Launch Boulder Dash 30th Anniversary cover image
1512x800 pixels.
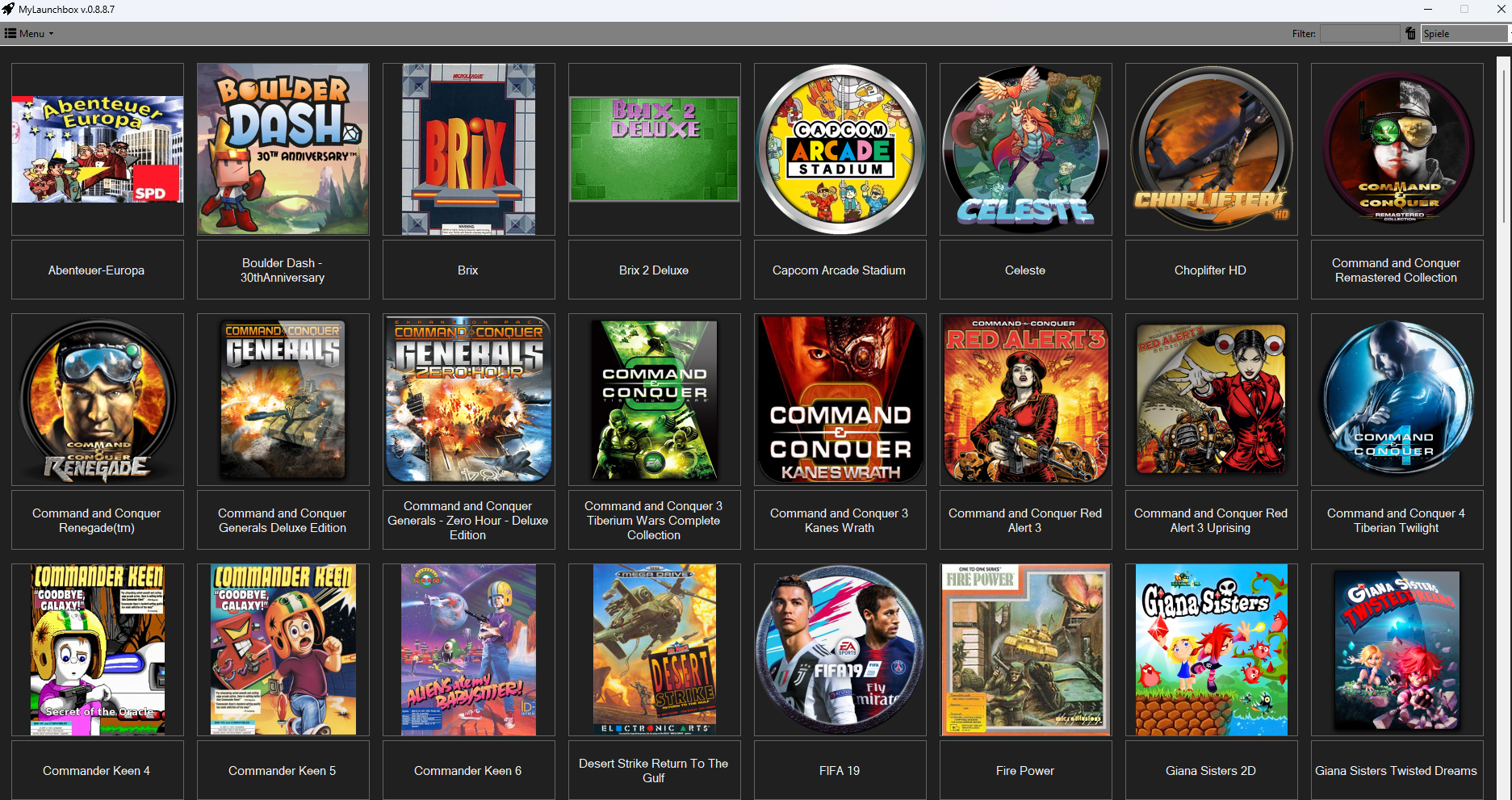tap(283, 149)
